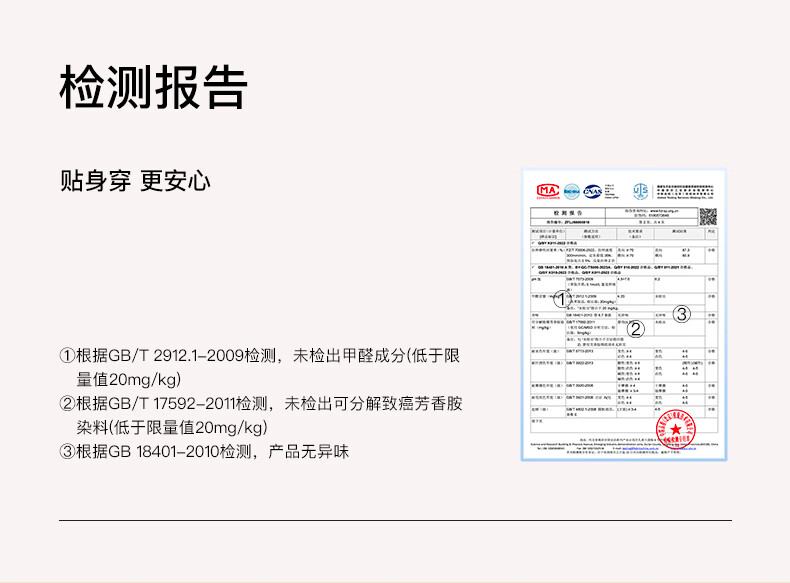This screenshot has height=583, width=790.
Task: Open the test report document thumbnail
Action: coord(624,315)
